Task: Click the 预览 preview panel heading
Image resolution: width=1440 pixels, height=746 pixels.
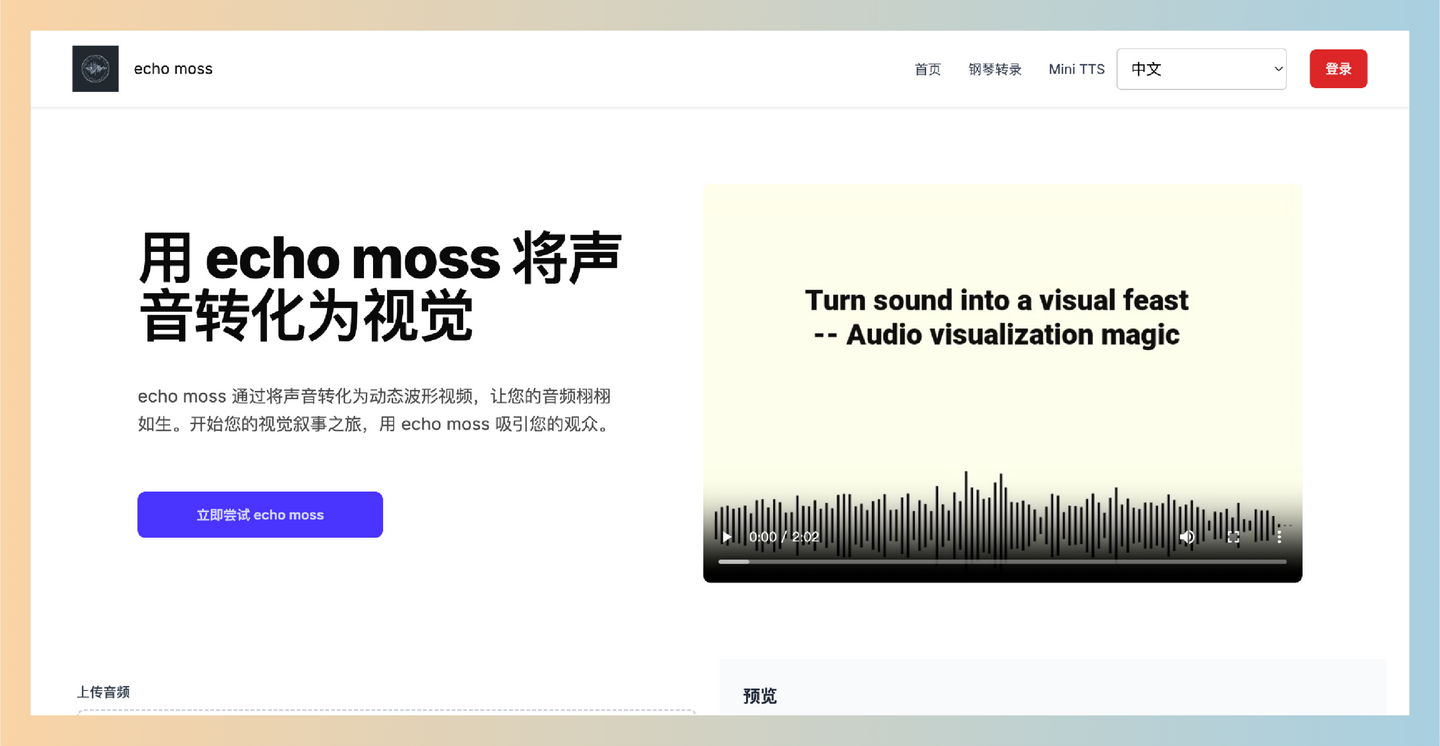Action: coord(759,696)
